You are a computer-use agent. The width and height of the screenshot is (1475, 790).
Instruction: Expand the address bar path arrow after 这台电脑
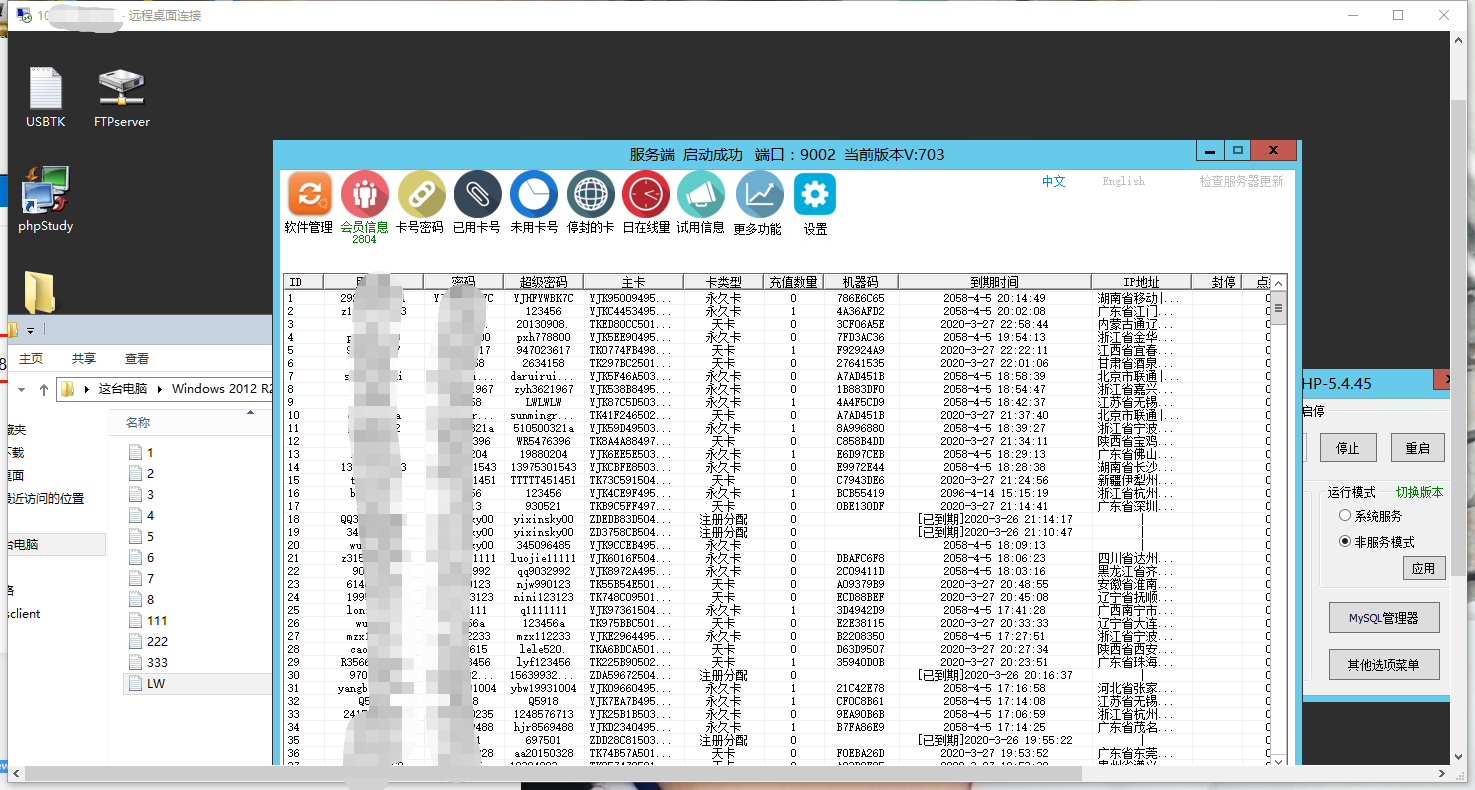coord(160,389)
